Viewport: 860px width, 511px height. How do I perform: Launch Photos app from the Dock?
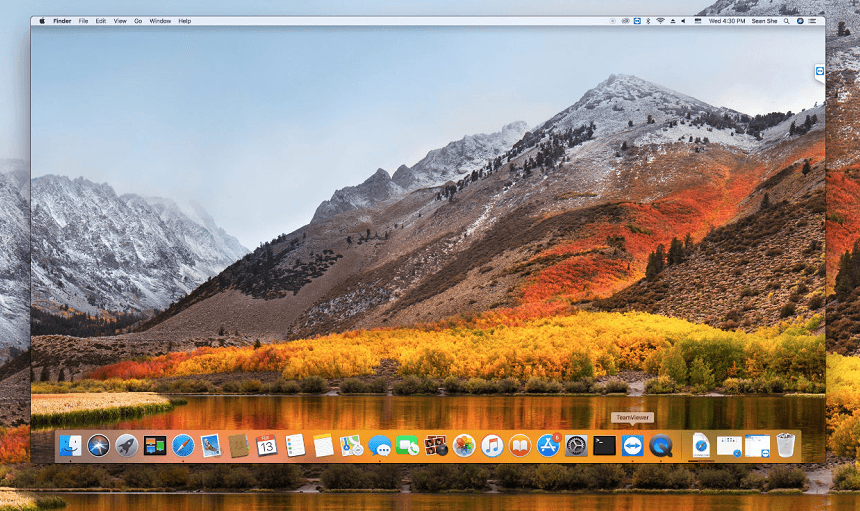(464, 446)
